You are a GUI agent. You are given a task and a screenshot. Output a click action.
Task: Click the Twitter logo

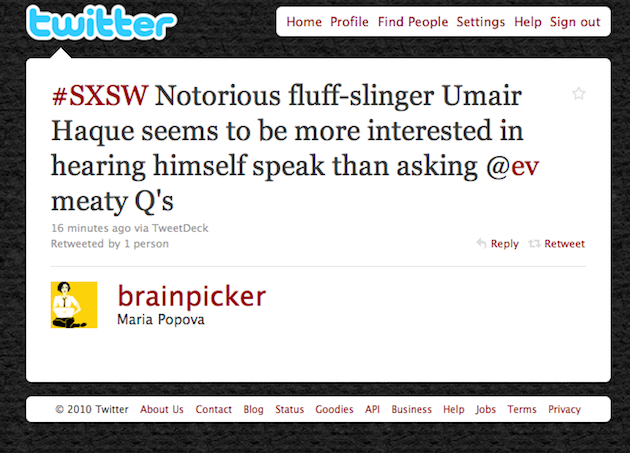click(x=101, y=23)
